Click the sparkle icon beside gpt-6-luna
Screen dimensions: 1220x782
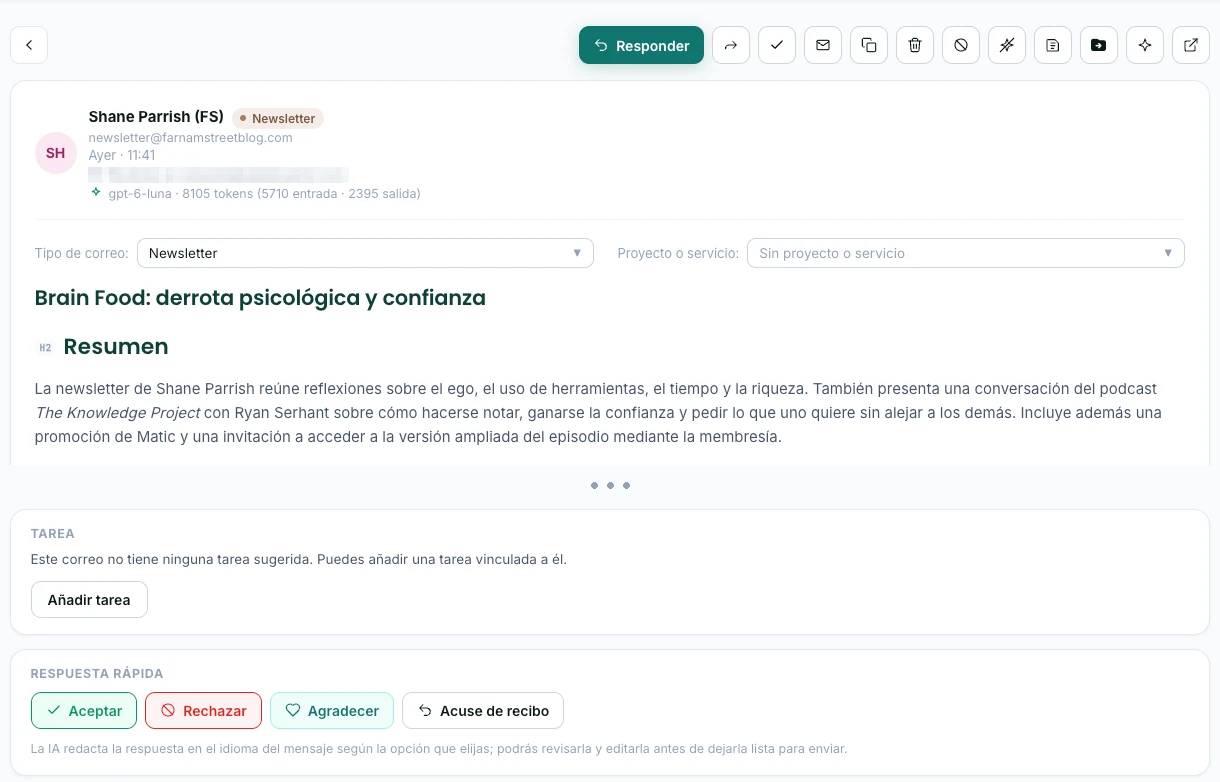click(96, 193)
